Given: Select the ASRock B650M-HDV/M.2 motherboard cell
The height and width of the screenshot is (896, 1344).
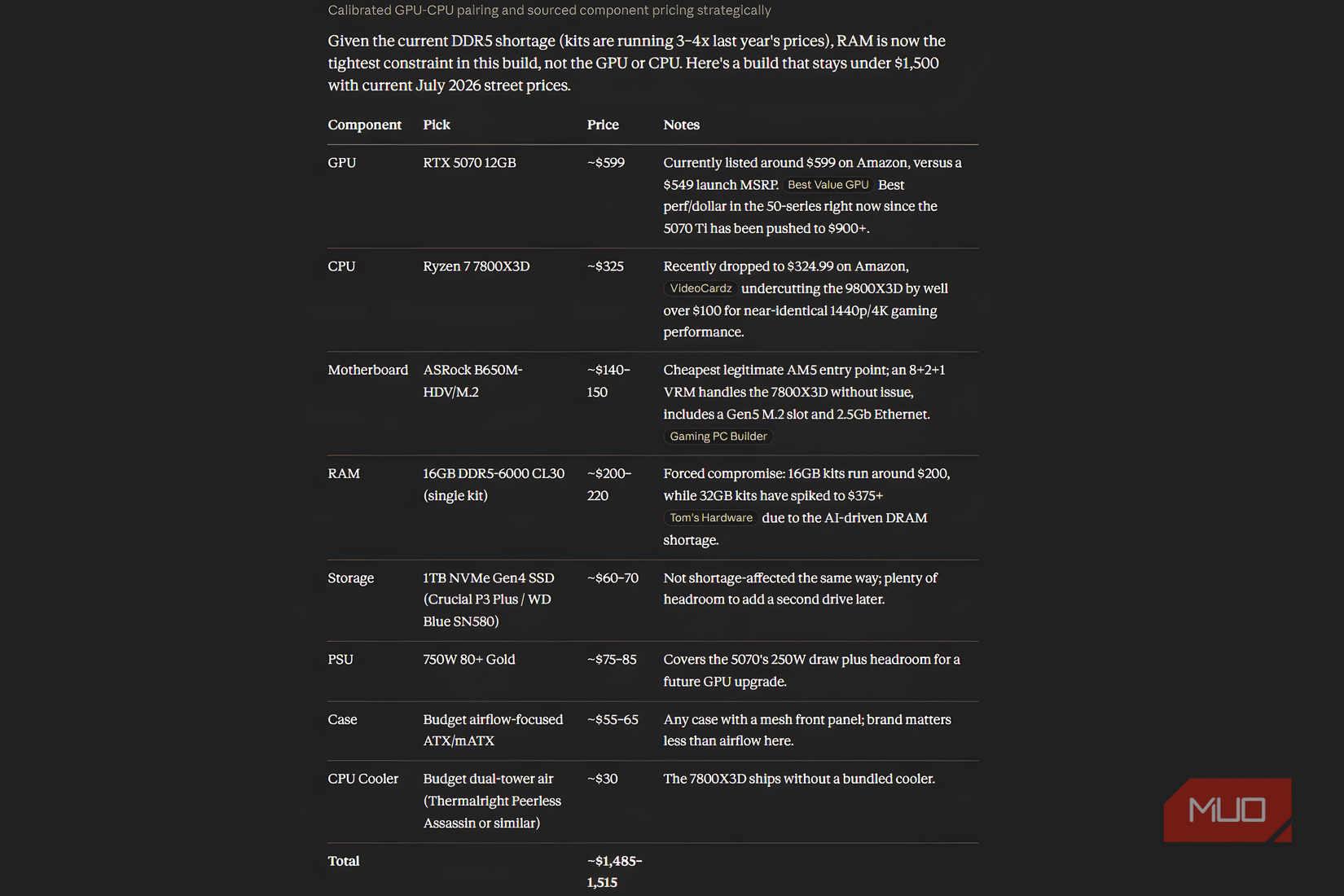Looking at the screenshot, I should [x=472, y=381].
